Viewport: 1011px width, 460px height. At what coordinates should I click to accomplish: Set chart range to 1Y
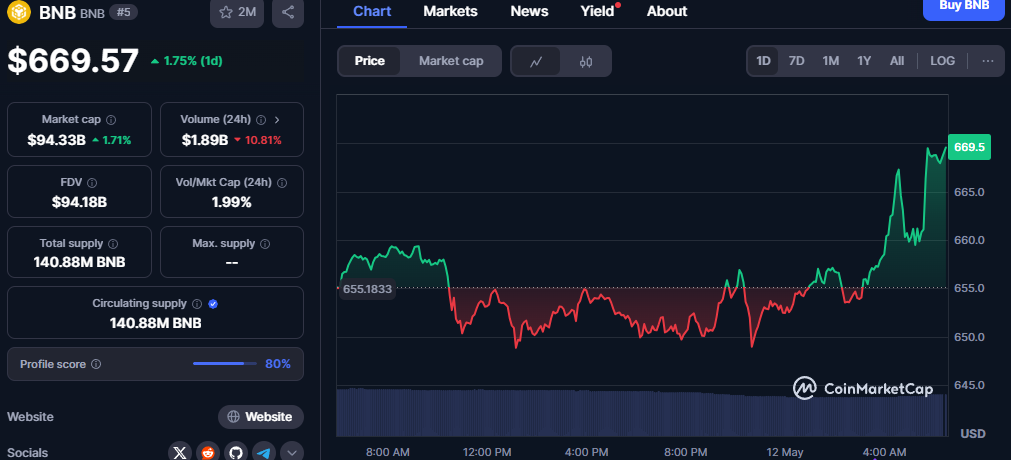864,61
